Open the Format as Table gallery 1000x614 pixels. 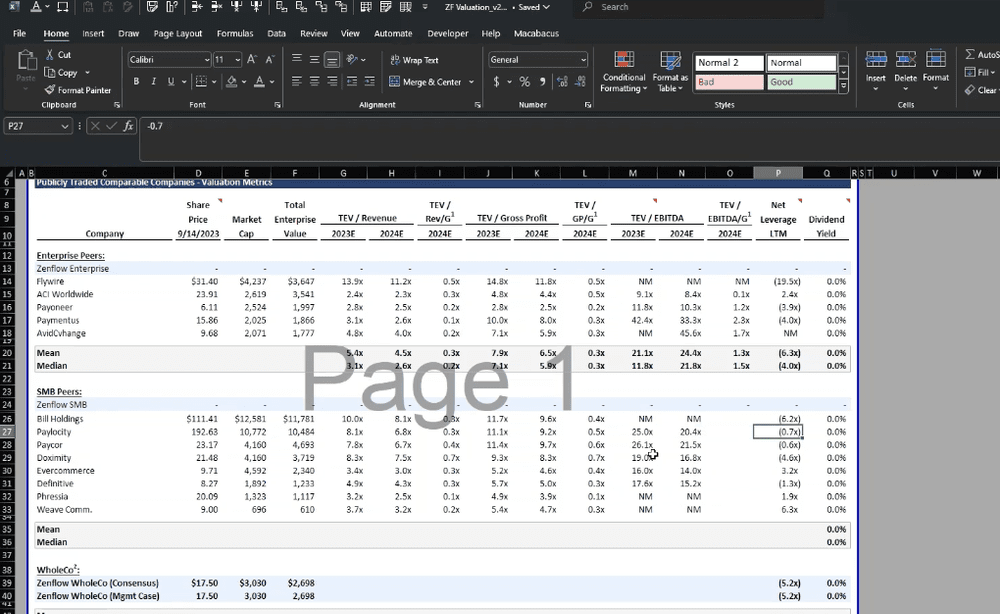tap(670, 71)
